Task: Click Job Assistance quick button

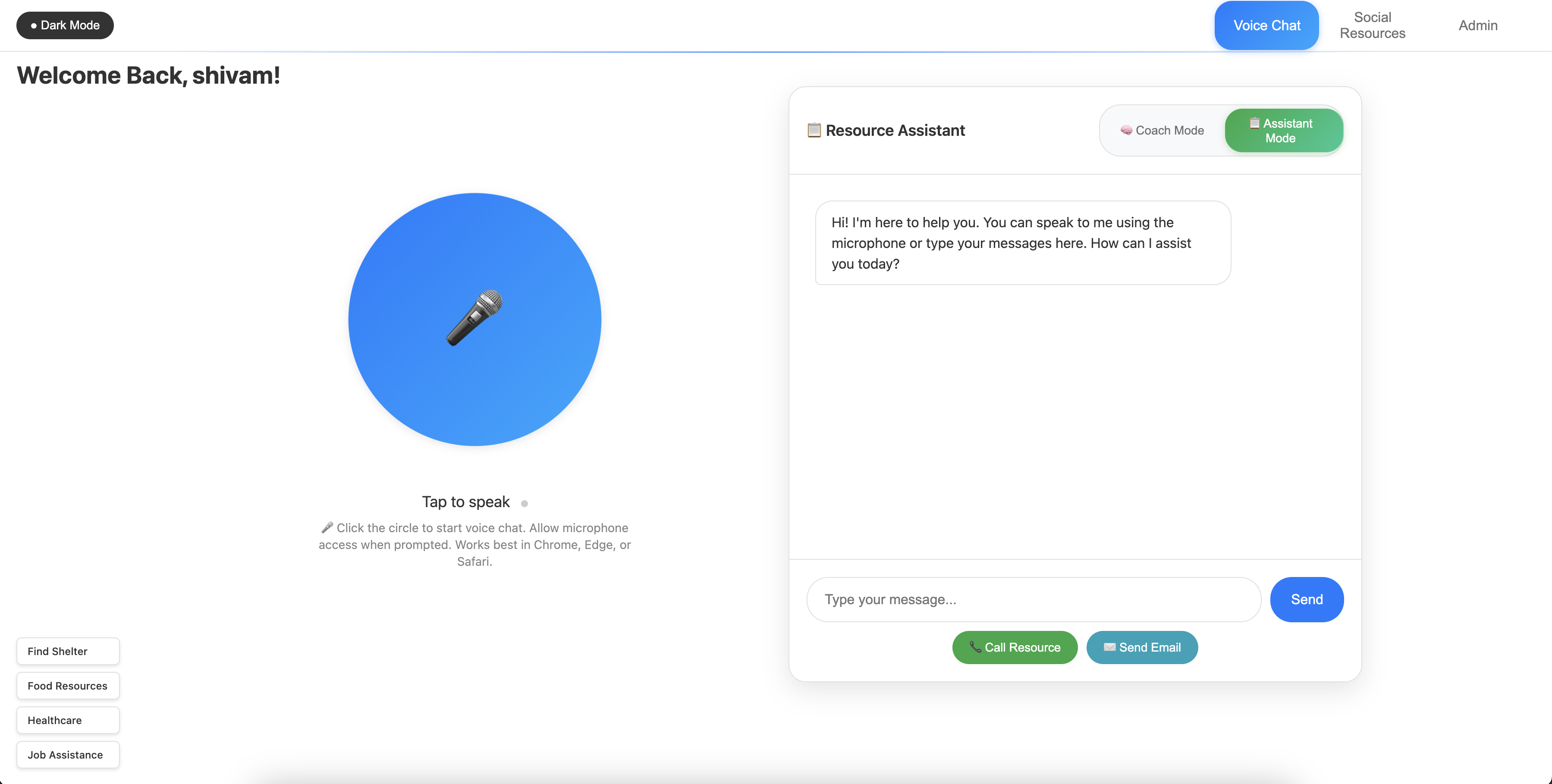Action: tap(68, 754)
